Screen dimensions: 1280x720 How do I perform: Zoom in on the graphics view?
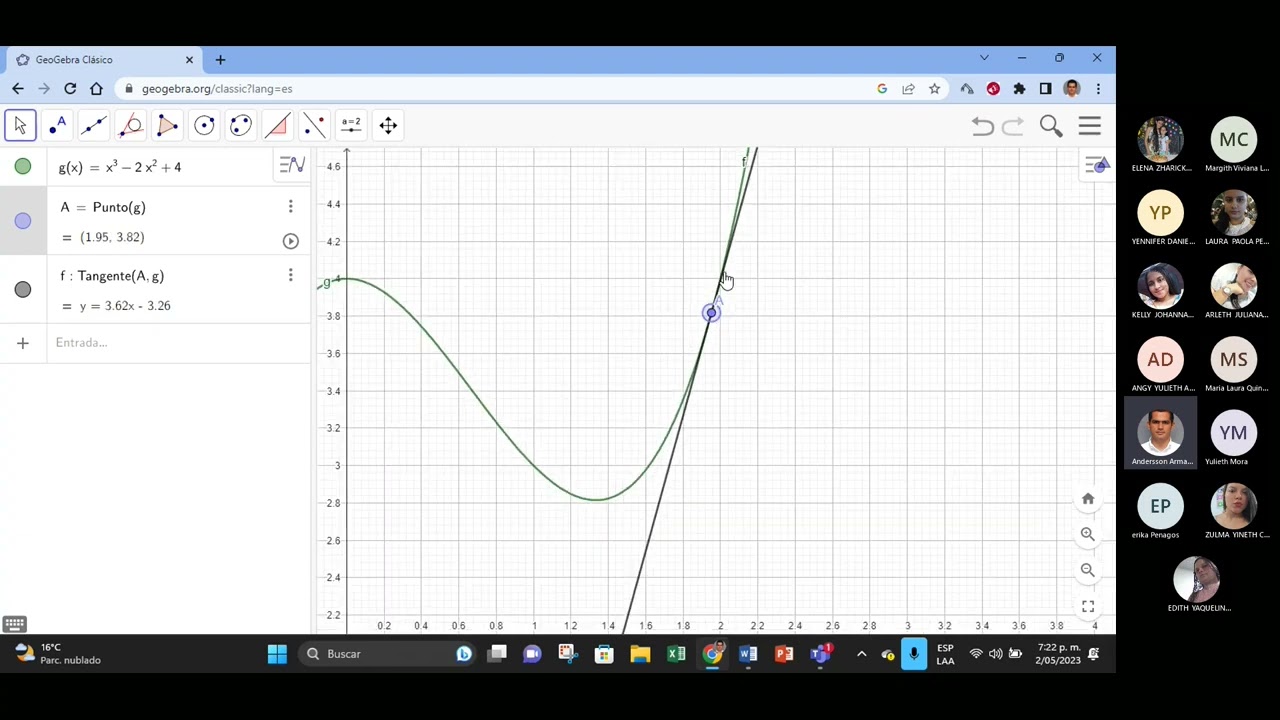click(x=1088, y=534)
